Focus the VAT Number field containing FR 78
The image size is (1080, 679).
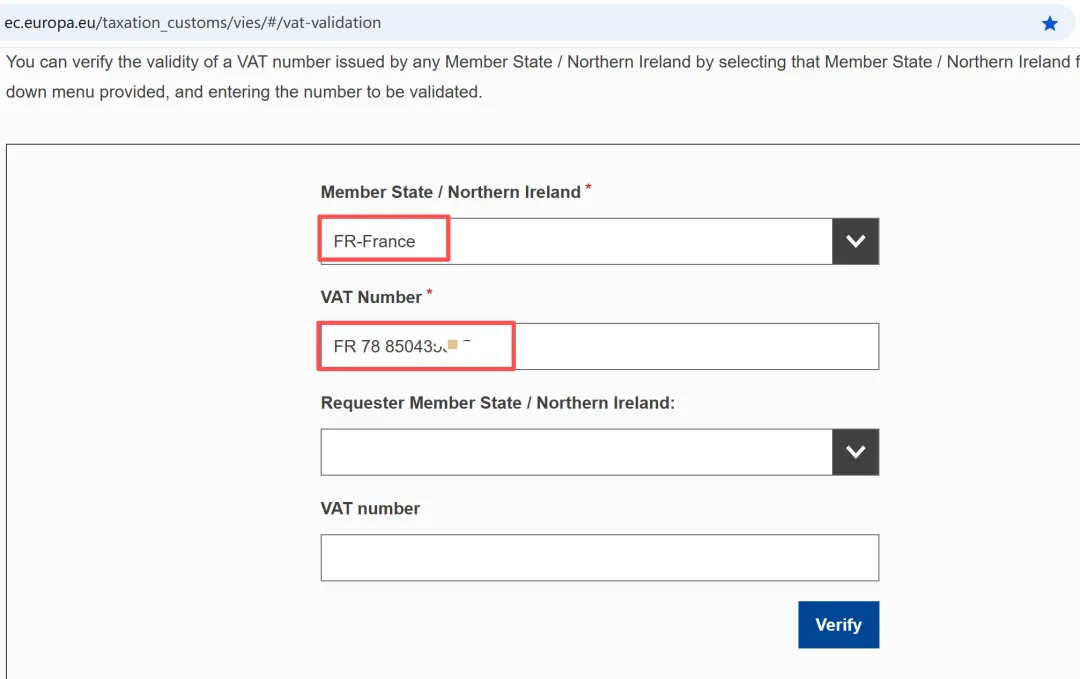[x=420, y=346]
